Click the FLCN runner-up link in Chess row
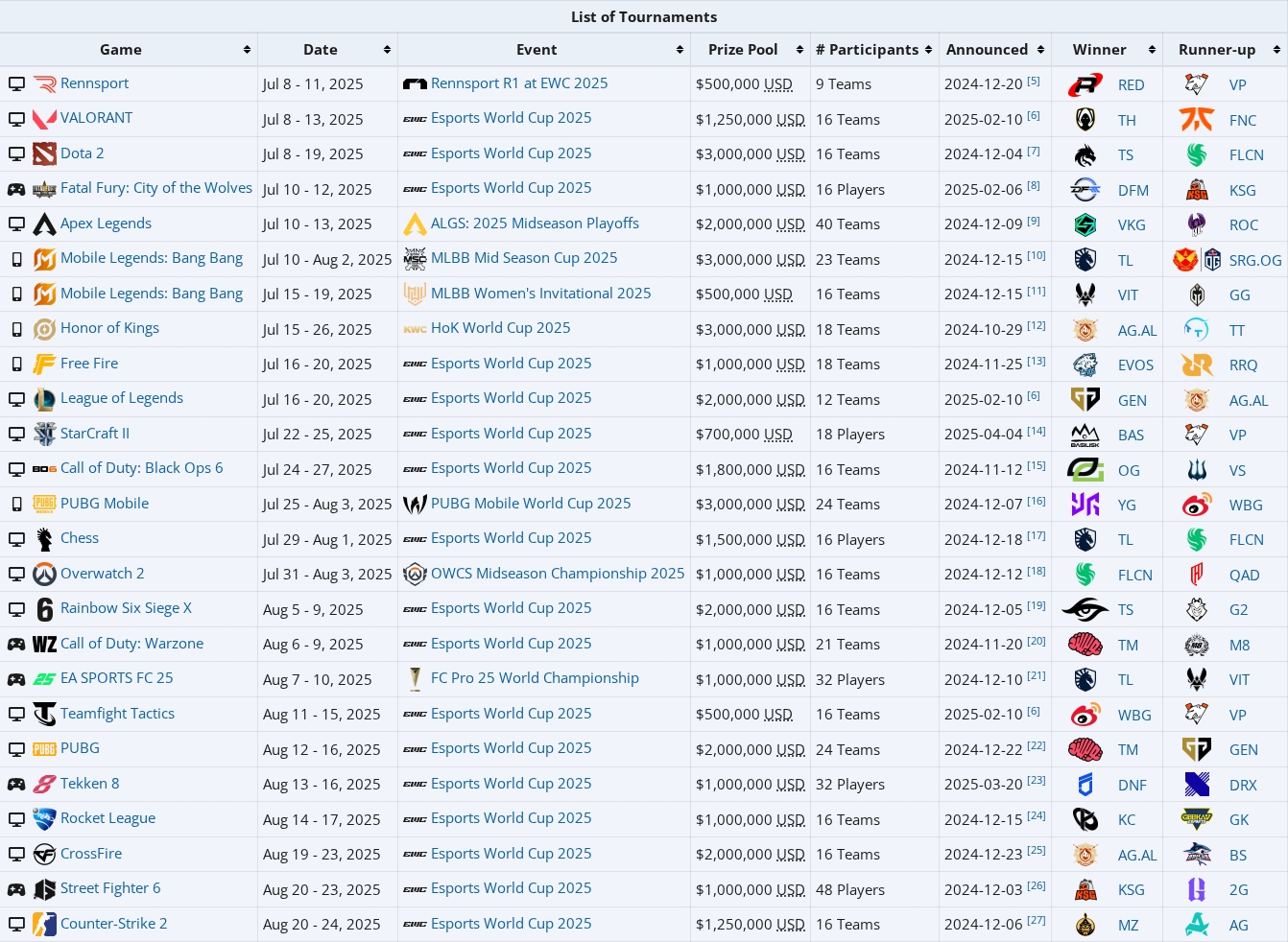1288x942 pixels. pos(1247,540)
